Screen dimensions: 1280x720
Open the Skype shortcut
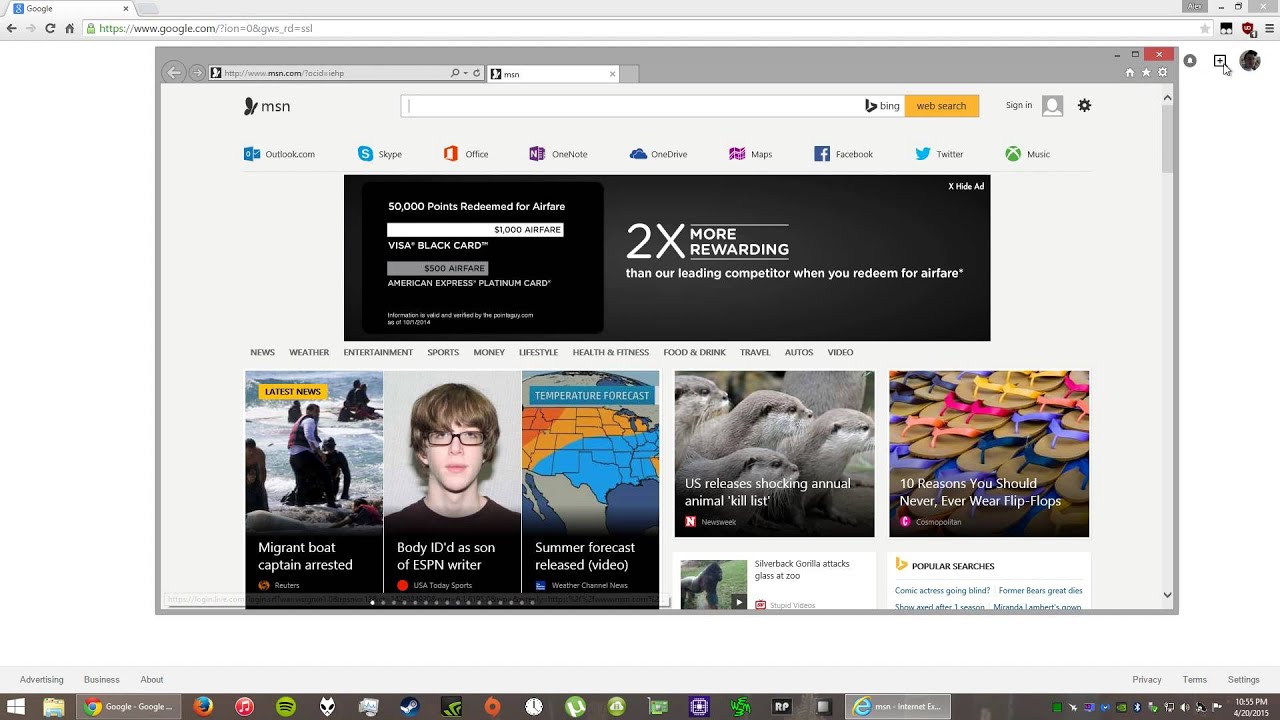click(x=380, y=154)
